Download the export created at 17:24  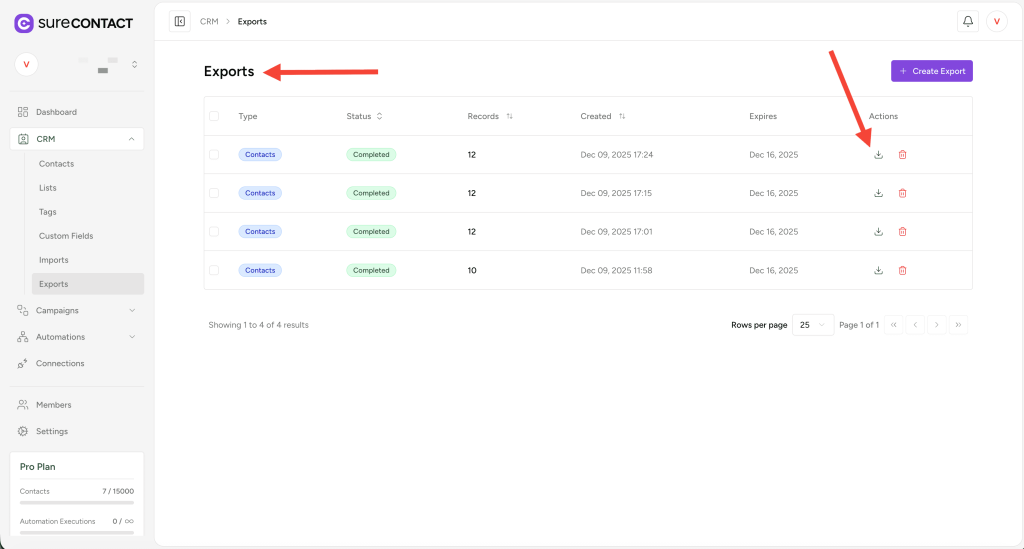pos(878,155)
